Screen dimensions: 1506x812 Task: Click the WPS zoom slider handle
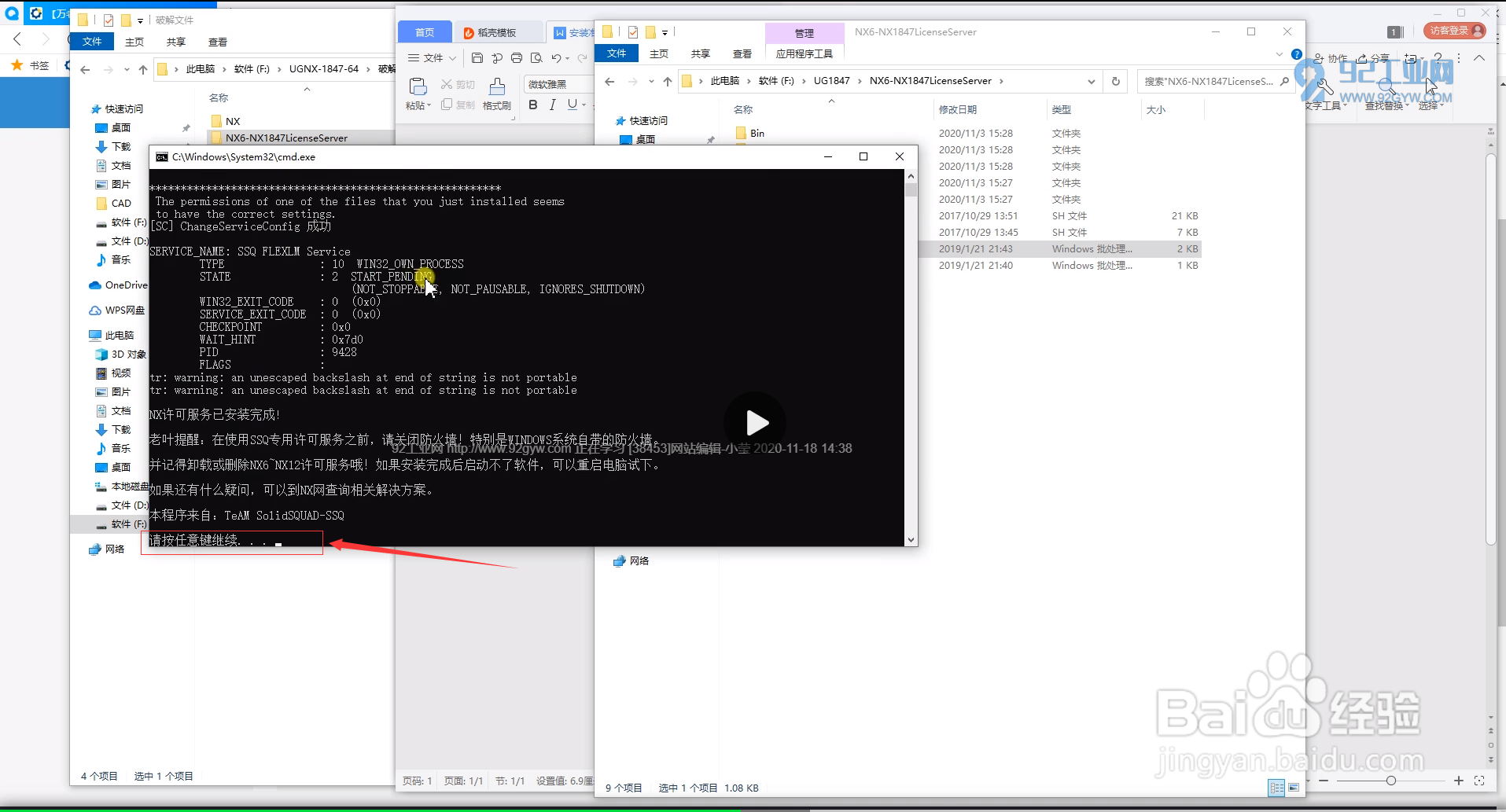click(1390, 781)
